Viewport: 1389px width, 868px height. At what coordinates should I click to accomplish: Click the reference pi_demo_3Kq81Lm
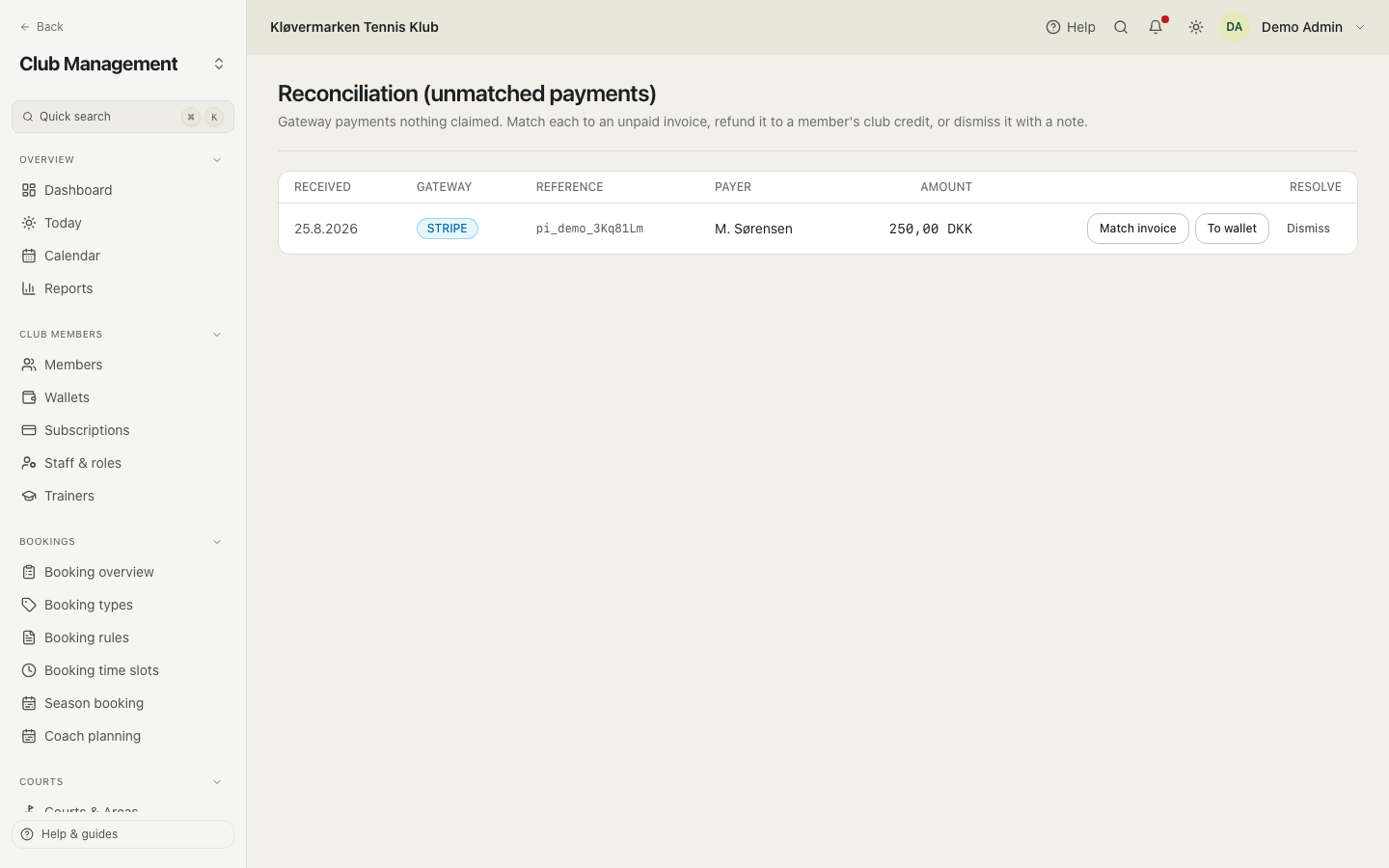click(589, 229)
